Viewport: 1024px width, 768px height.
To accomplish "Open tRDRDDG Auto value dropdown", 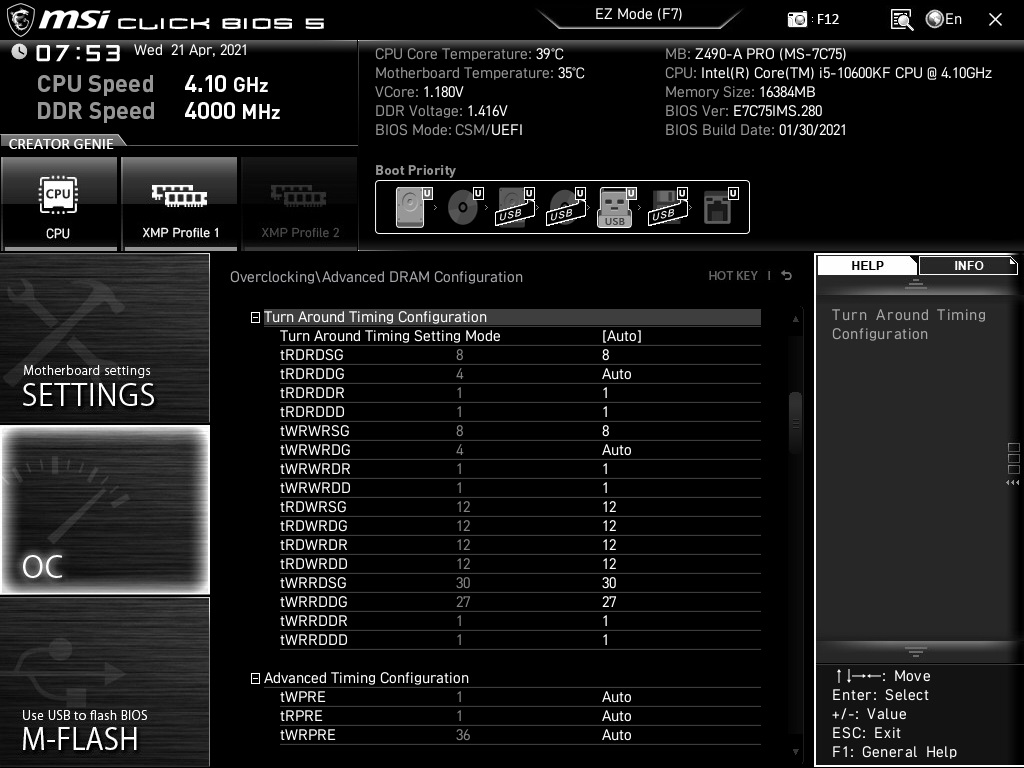I will 616,374.
